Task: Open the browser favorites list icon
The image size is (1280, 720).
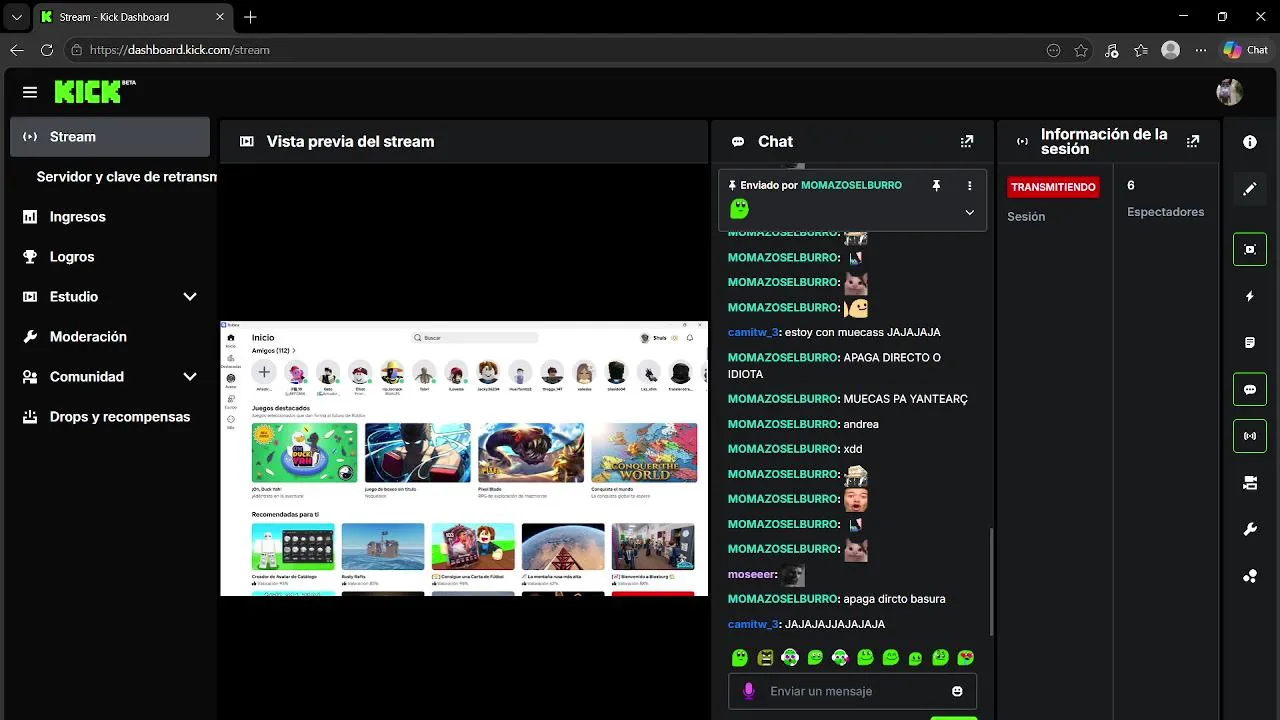Action: (x=1141, y=50)
